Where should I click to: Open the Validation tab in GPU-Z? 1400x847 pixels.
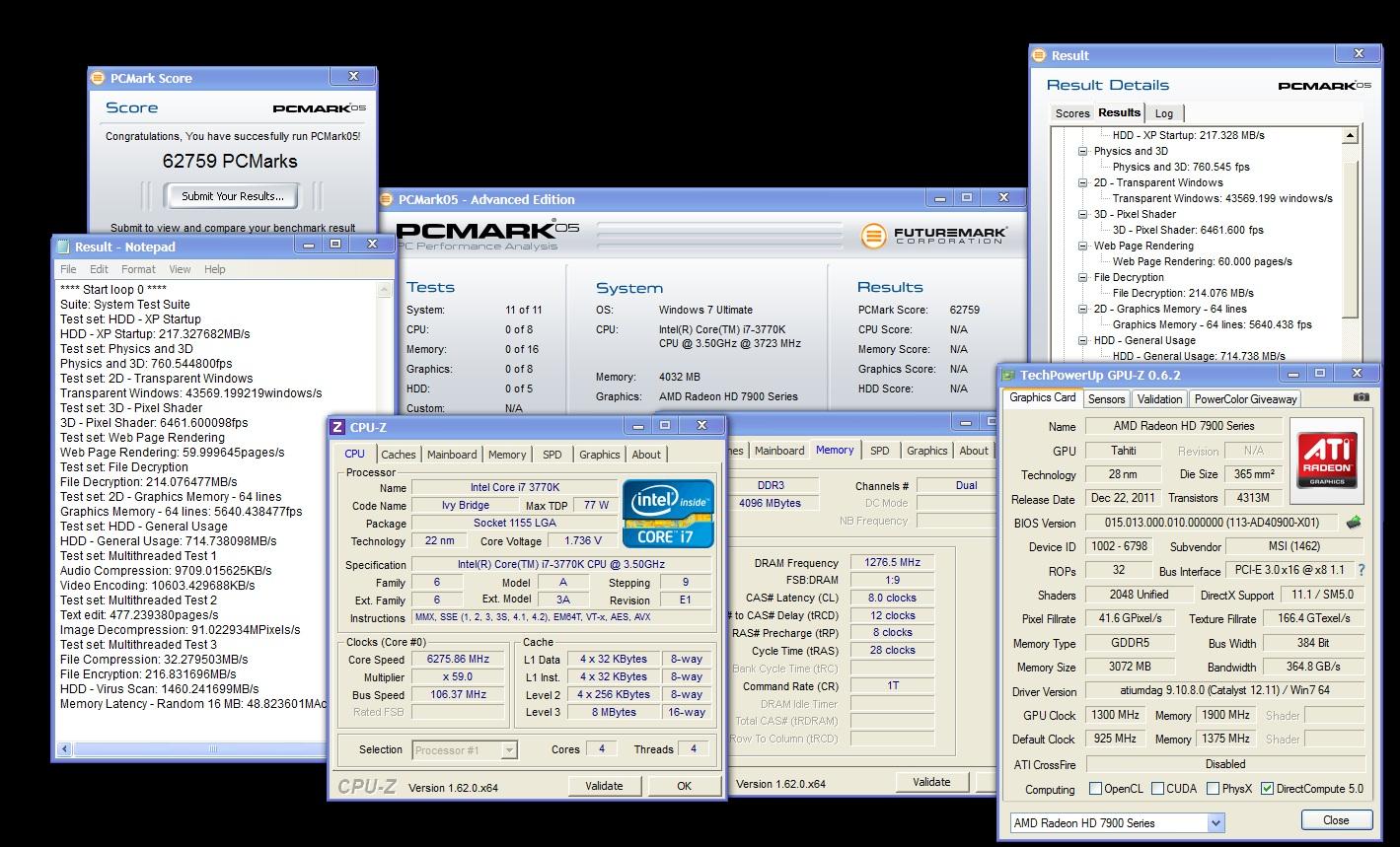coord(1159,399)
